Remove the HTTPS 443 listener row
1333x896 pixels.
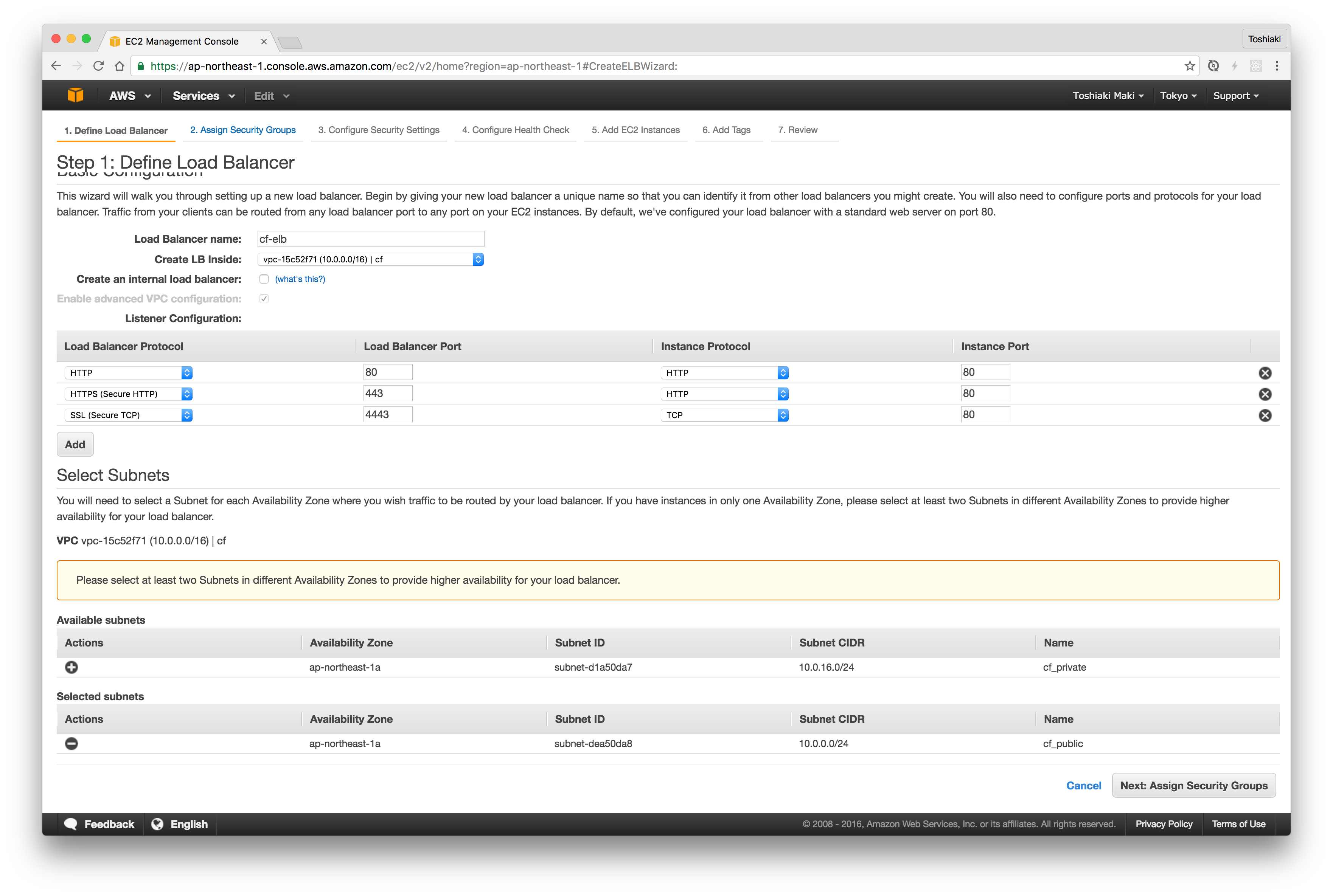click(x=1265, y=394)
